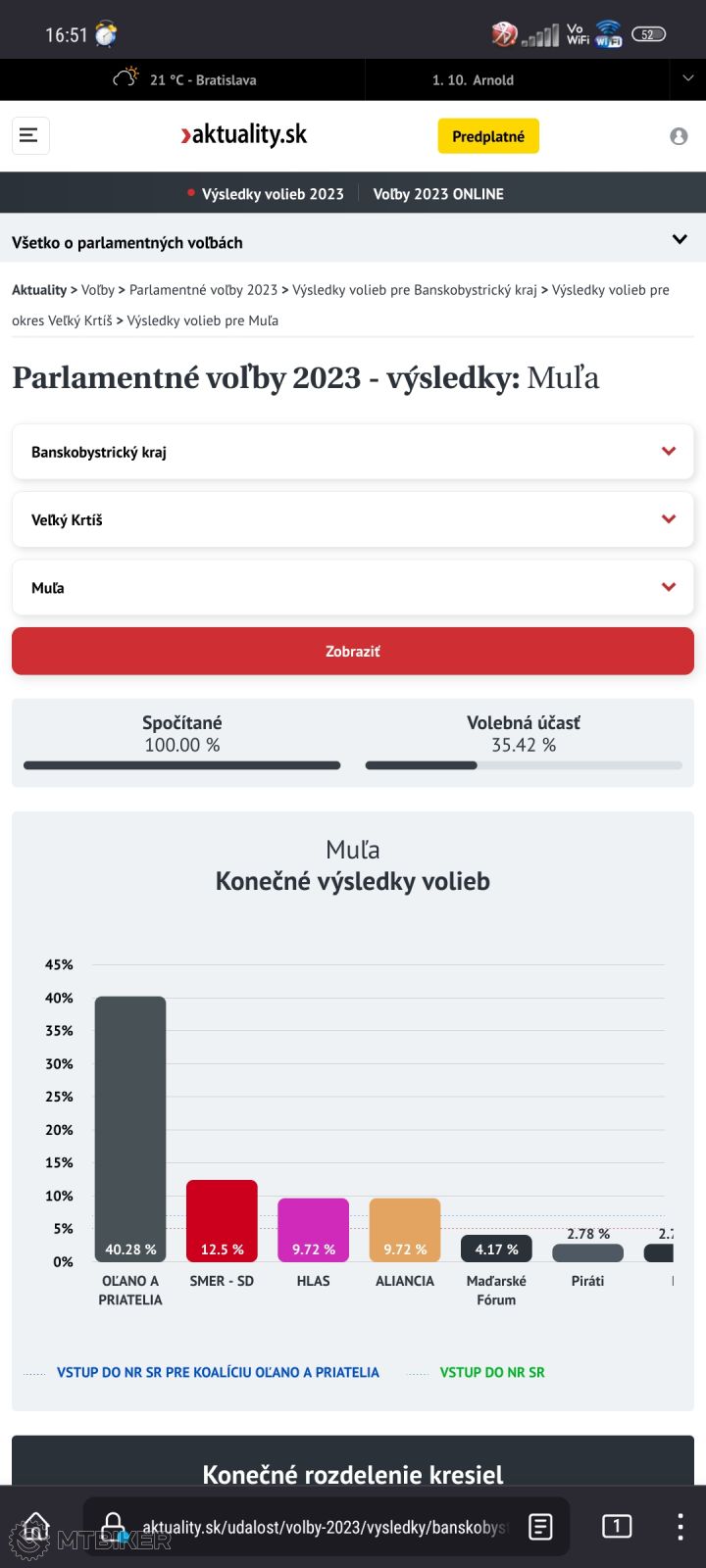Screen dimensions: 706x1568
Task: Open the user account profile icon
Action: click(x=679, y=136)
